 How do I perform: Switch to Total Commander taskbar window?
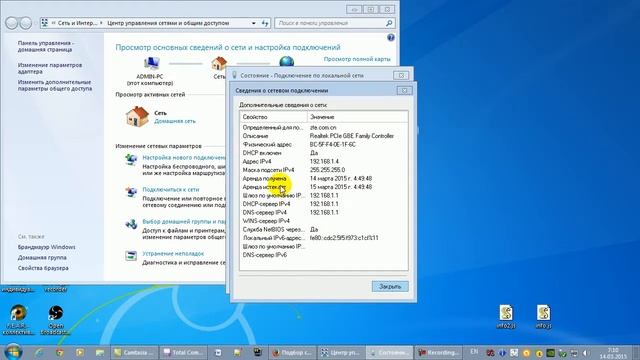tap(183, 352)
